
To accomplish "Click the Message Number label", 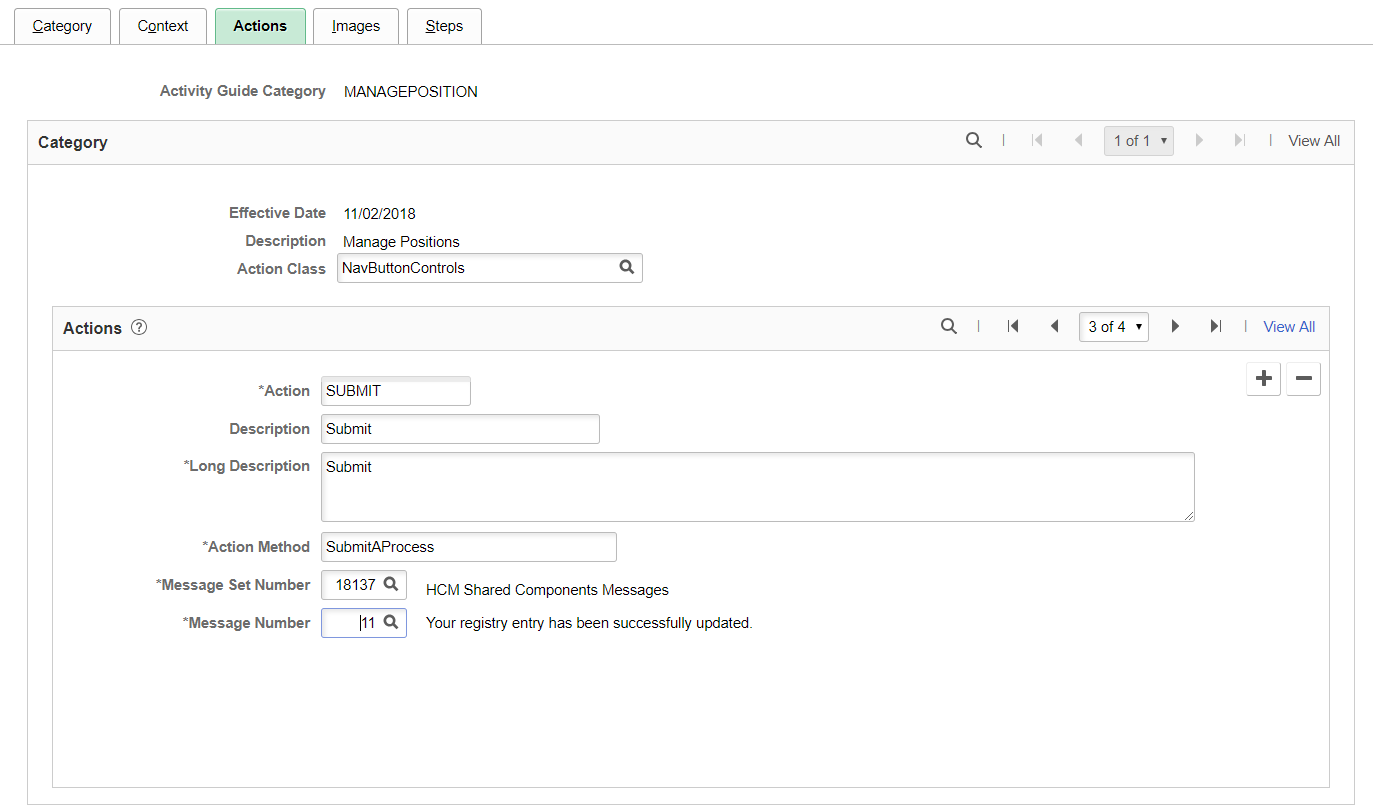I will 246,623.
